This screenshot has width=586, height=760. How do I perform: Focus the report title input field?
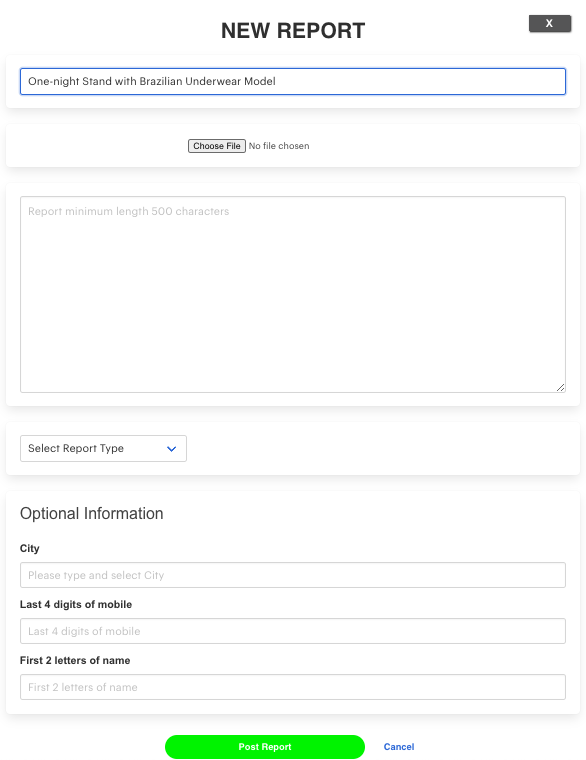click(x=293, y=81)
